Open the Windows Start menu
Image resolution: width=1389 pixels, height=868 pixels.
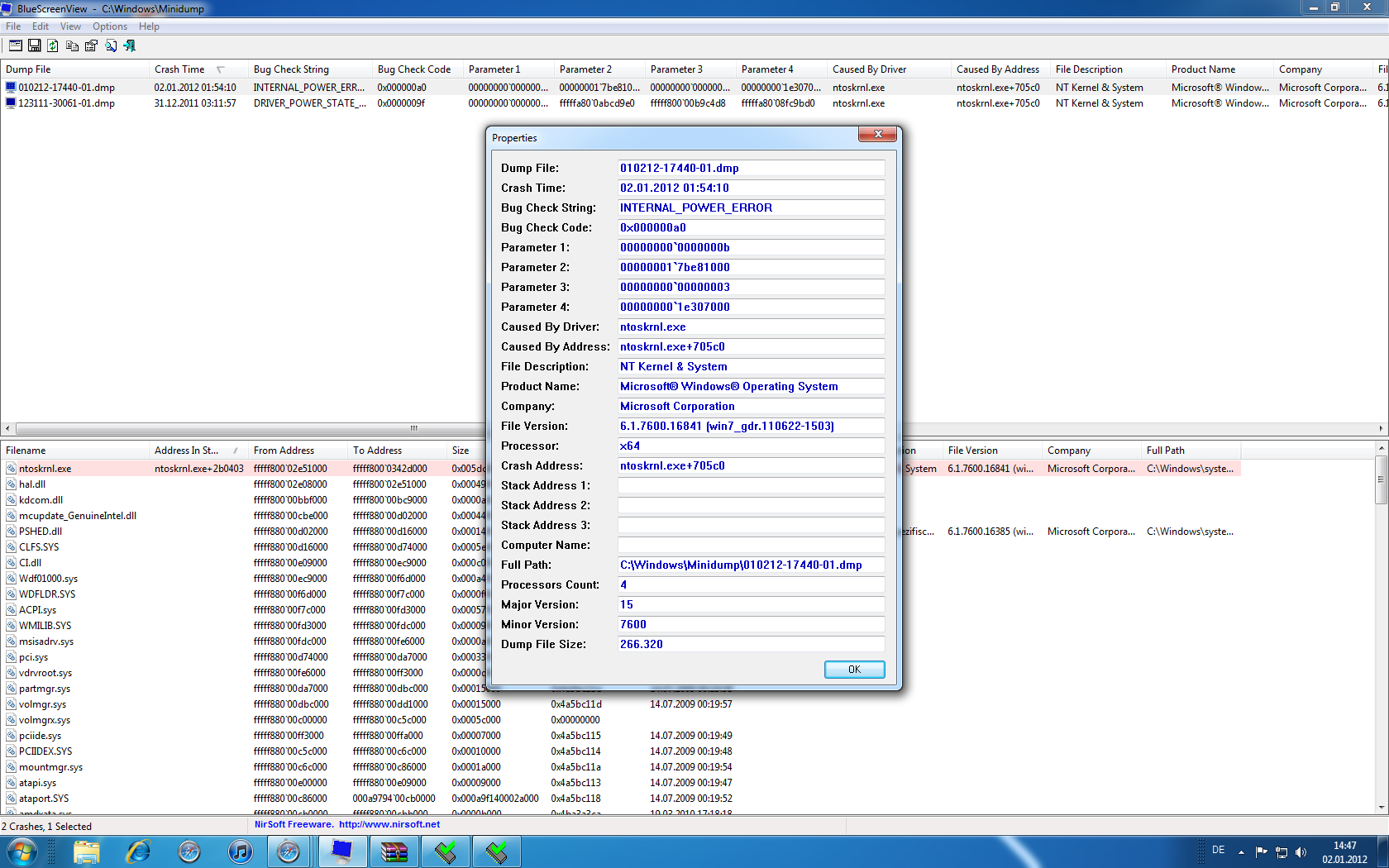click(x=21, y=851)
